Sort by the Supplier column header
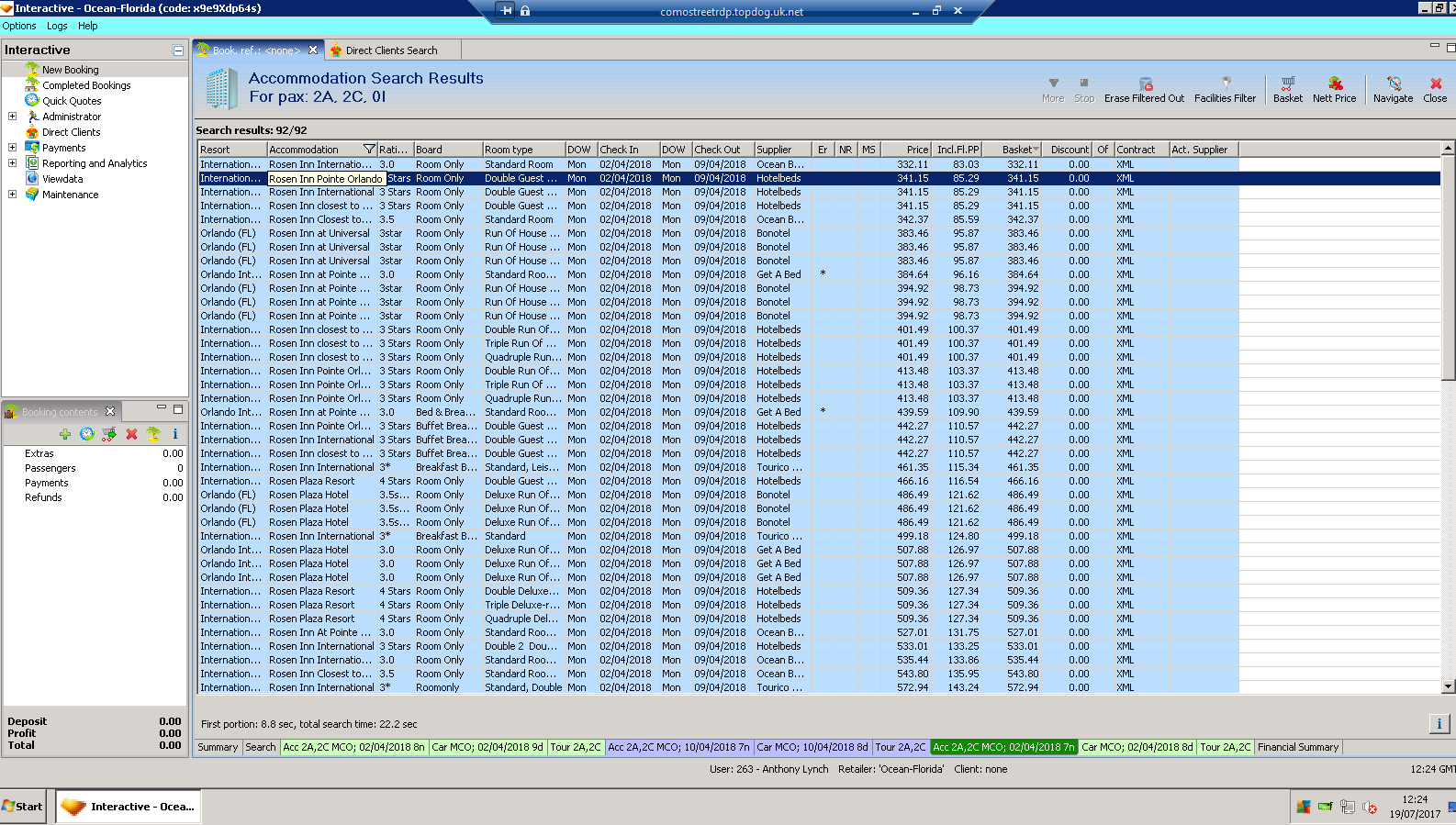 point(783,150)
